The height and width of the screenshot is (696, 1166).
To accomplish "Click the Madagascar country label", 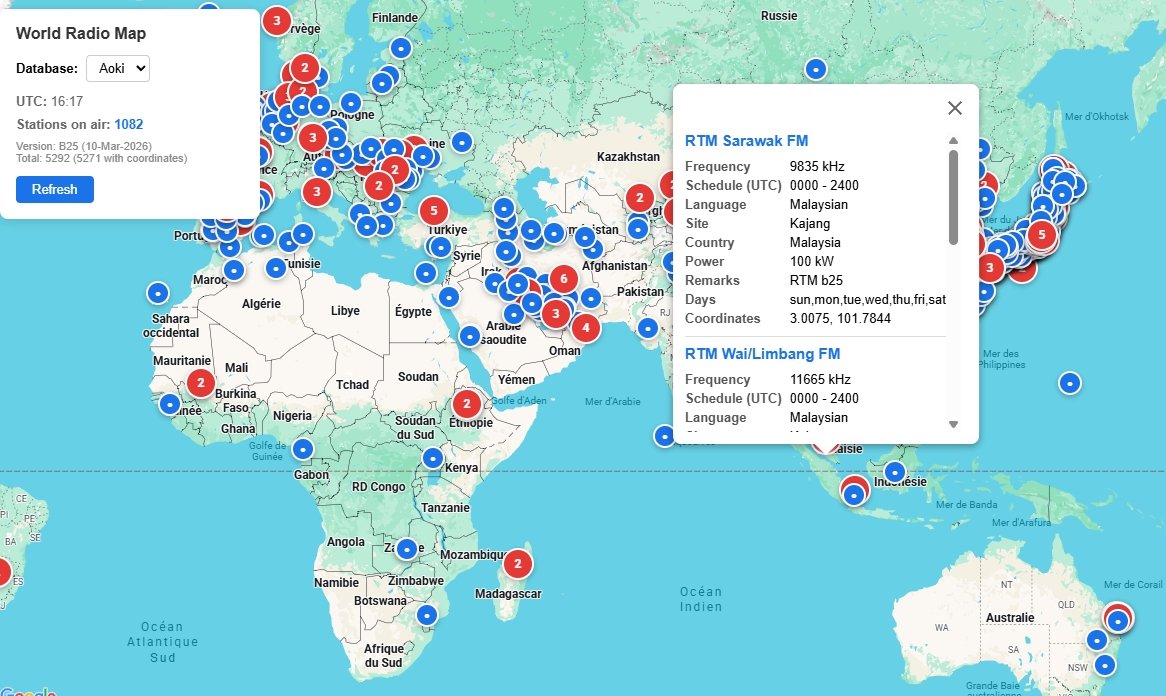I will 509,593.
